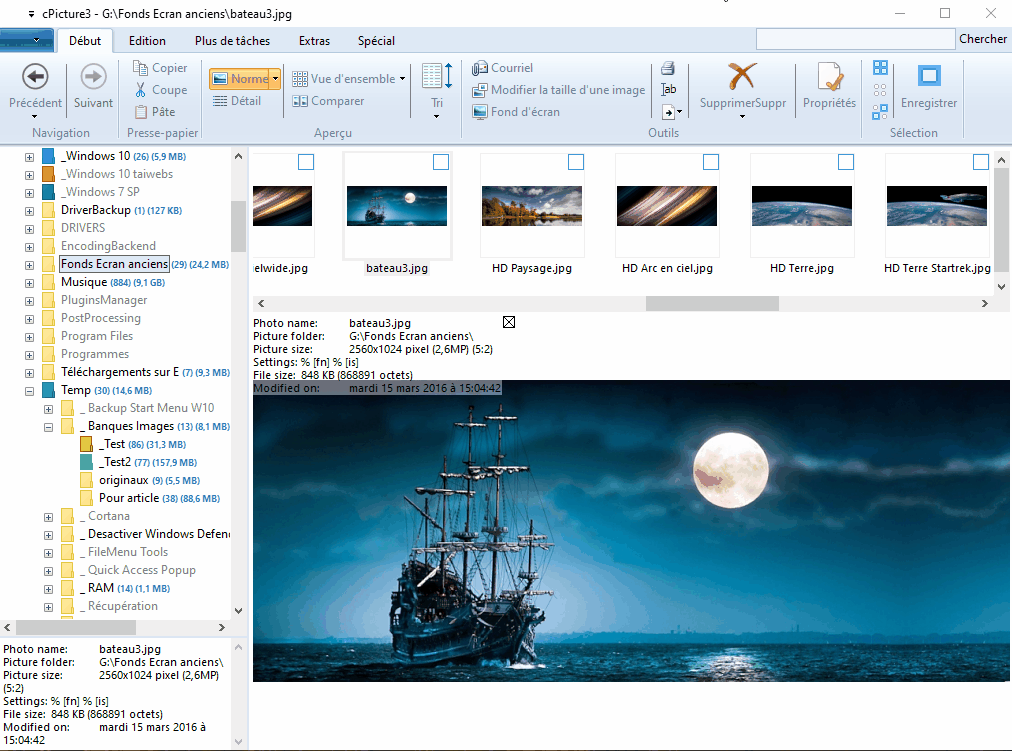The width and height of the screenshot is (1012, 751).
Task: Set image as Fond d'écran
Action: point(516,112)
